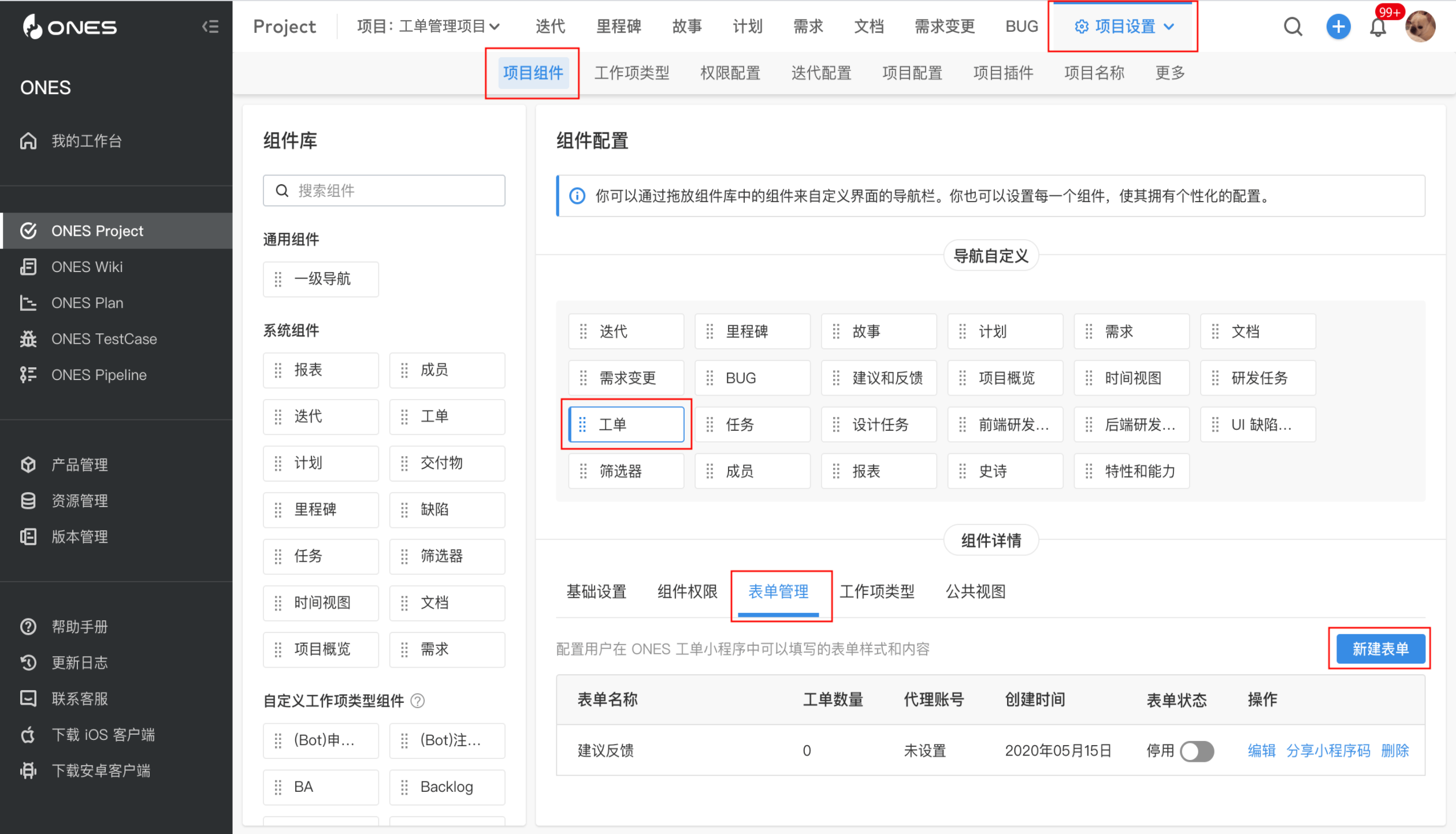Switch to 工作项类型 settings tab in subnav
Image resolution: width=1456 pixels, height=834 pixels.
(632, 73)
